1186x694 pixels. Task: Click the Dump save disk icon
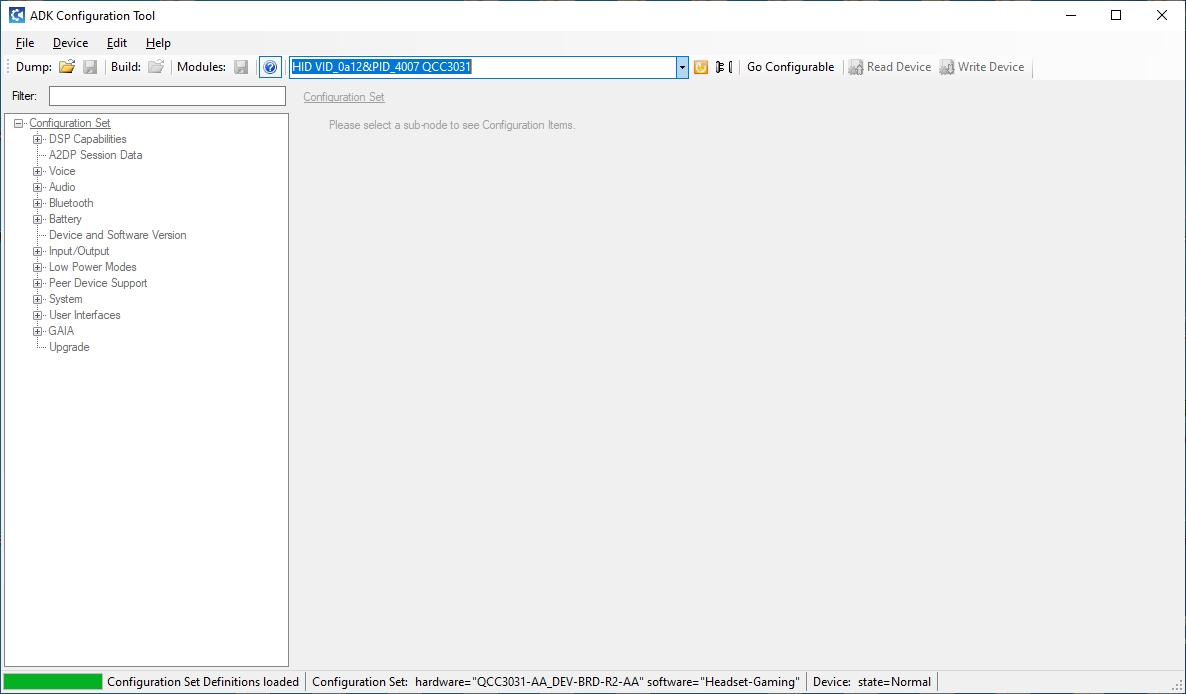pyautogui.click(x=90, y=67)
